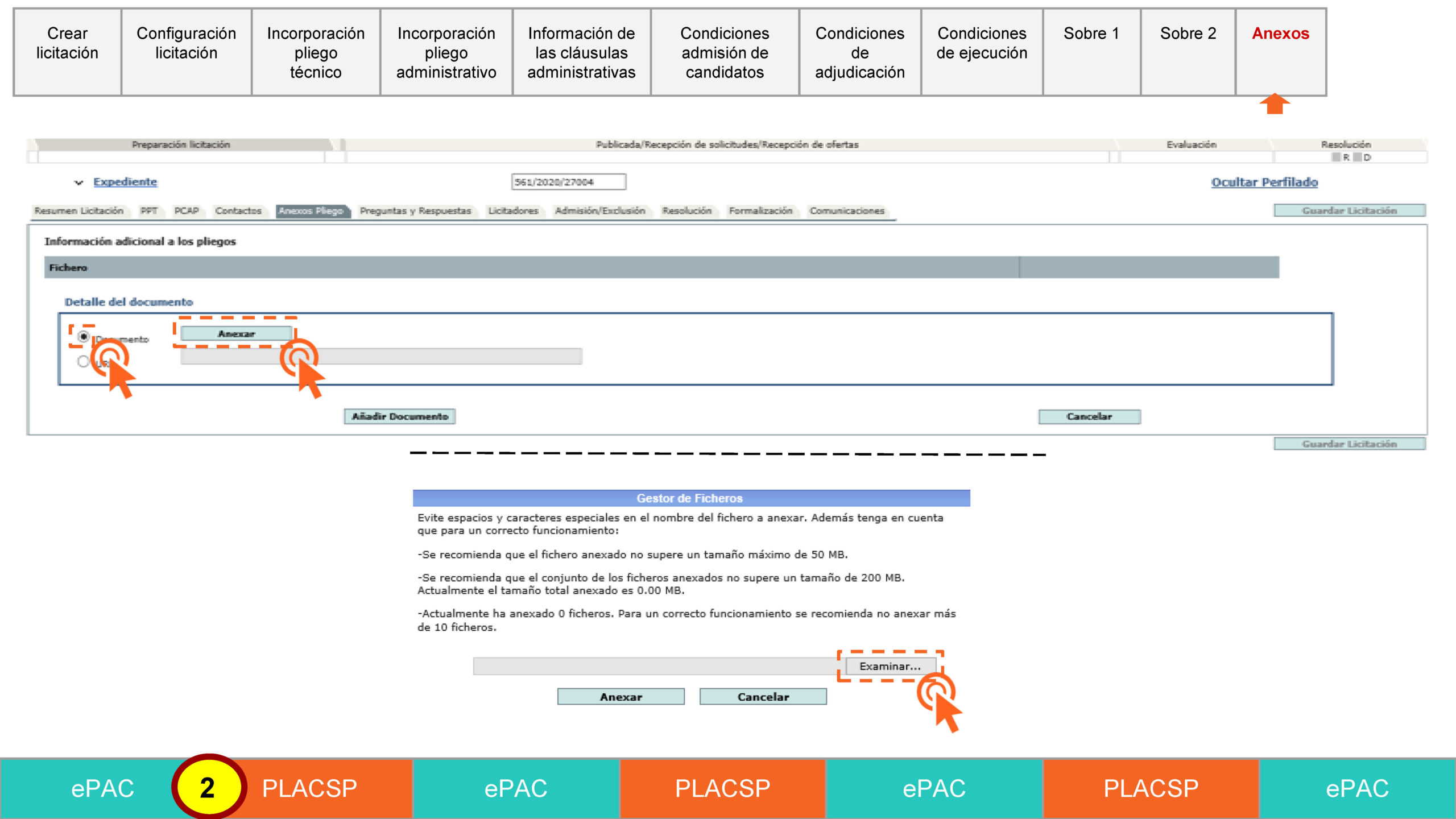Image resolution: width=1456 pixels, height=819 pixels.
Task: Open the Expediente link
Action: [x=125, y=182]
